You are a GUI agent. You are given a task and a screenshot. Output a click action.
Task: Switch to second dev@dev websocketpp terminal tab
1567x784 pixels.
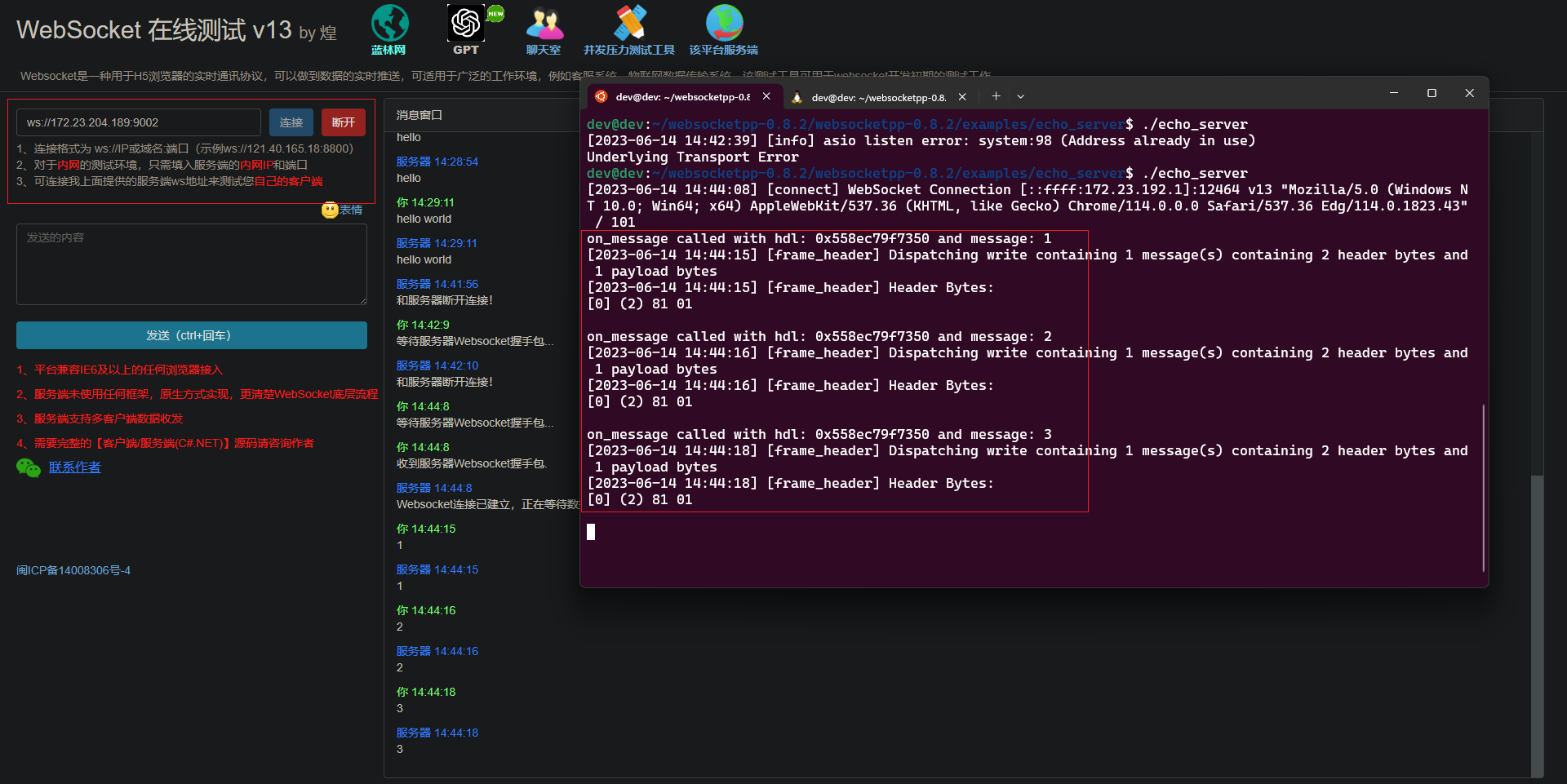point(880,97)
